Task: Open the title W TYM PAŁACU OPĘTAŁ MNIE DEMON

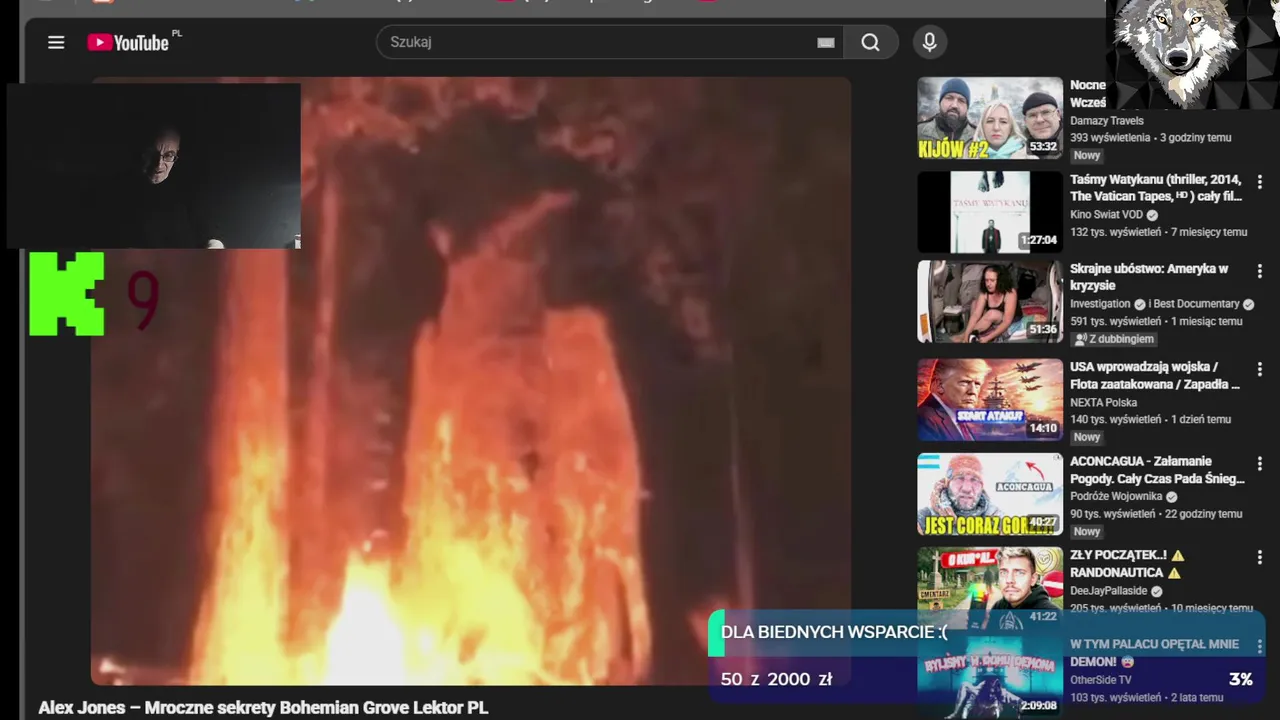Action: click(1154, 653)
